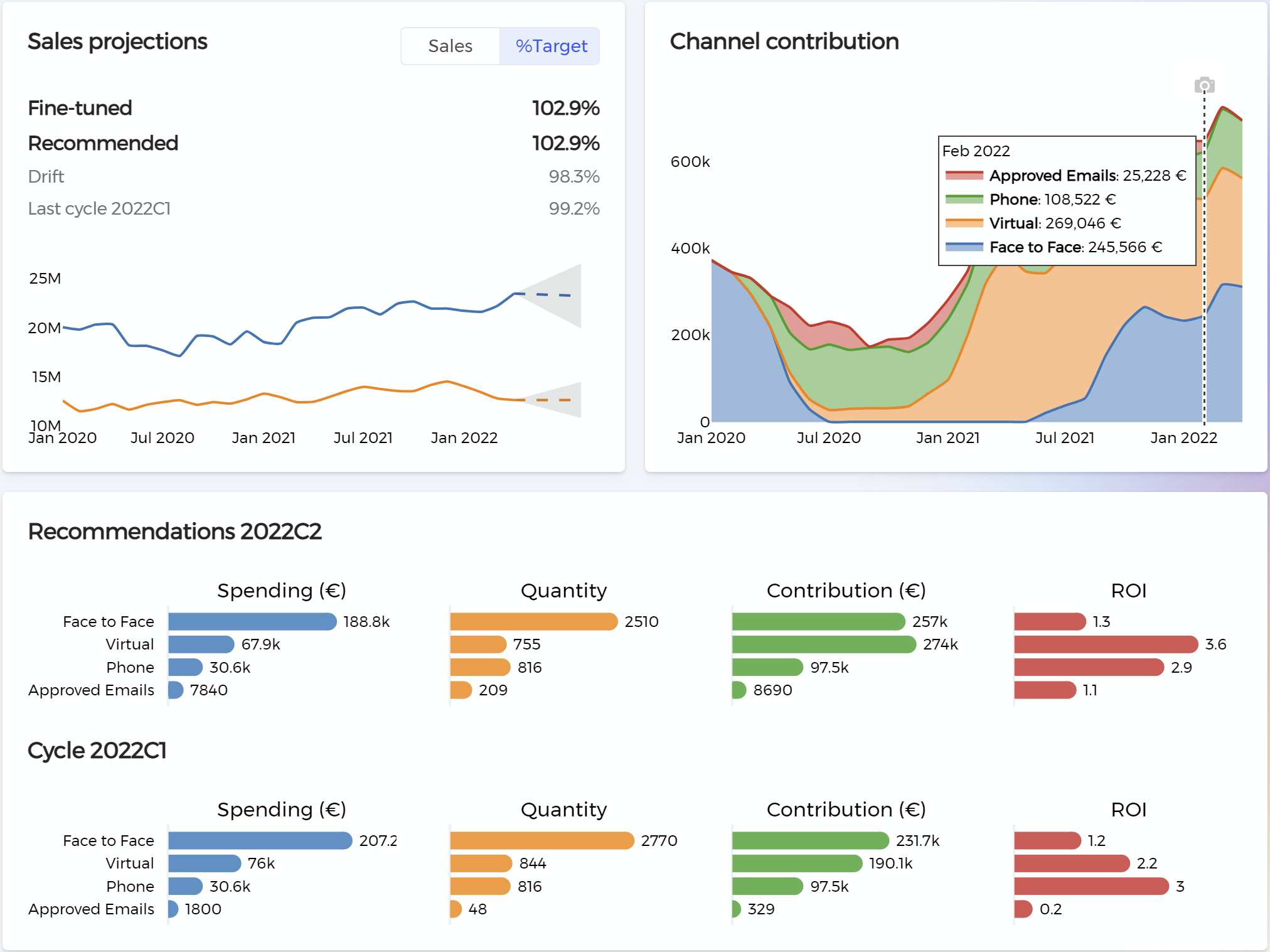Click 2022C2 ROI bar labeled 3.6

1106,644
